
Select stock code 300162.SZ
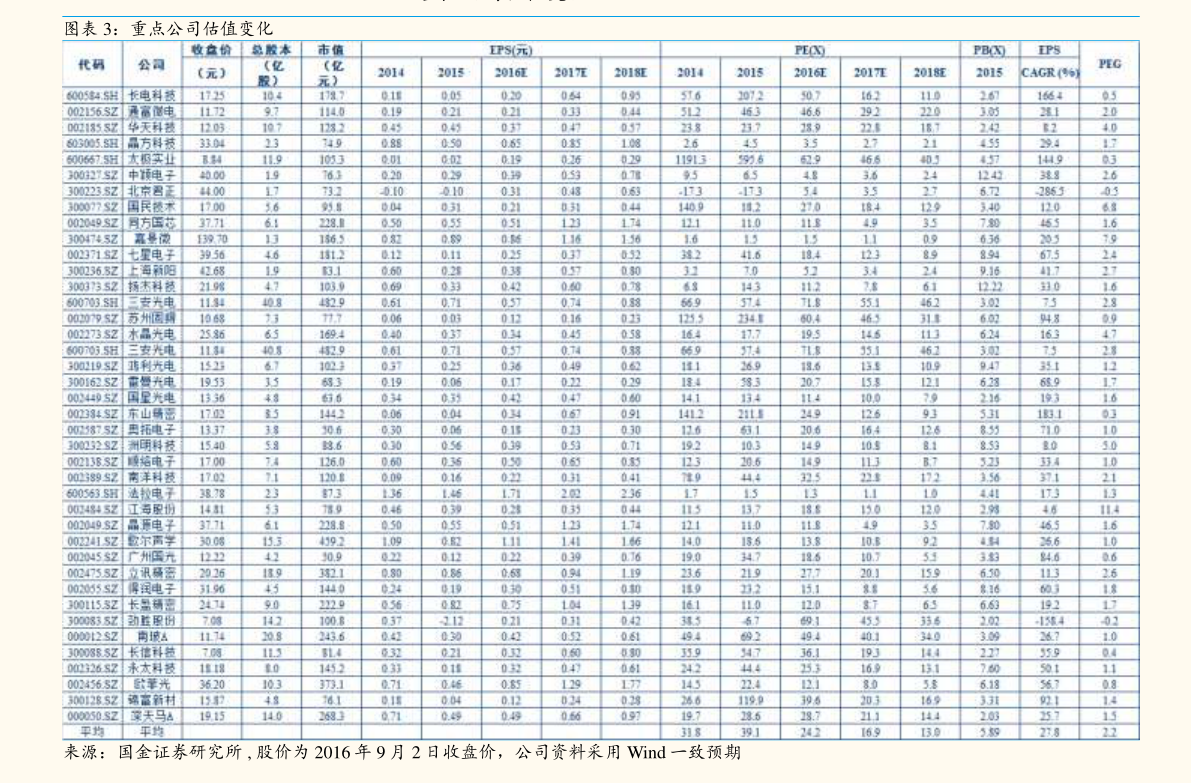point(92,382)
